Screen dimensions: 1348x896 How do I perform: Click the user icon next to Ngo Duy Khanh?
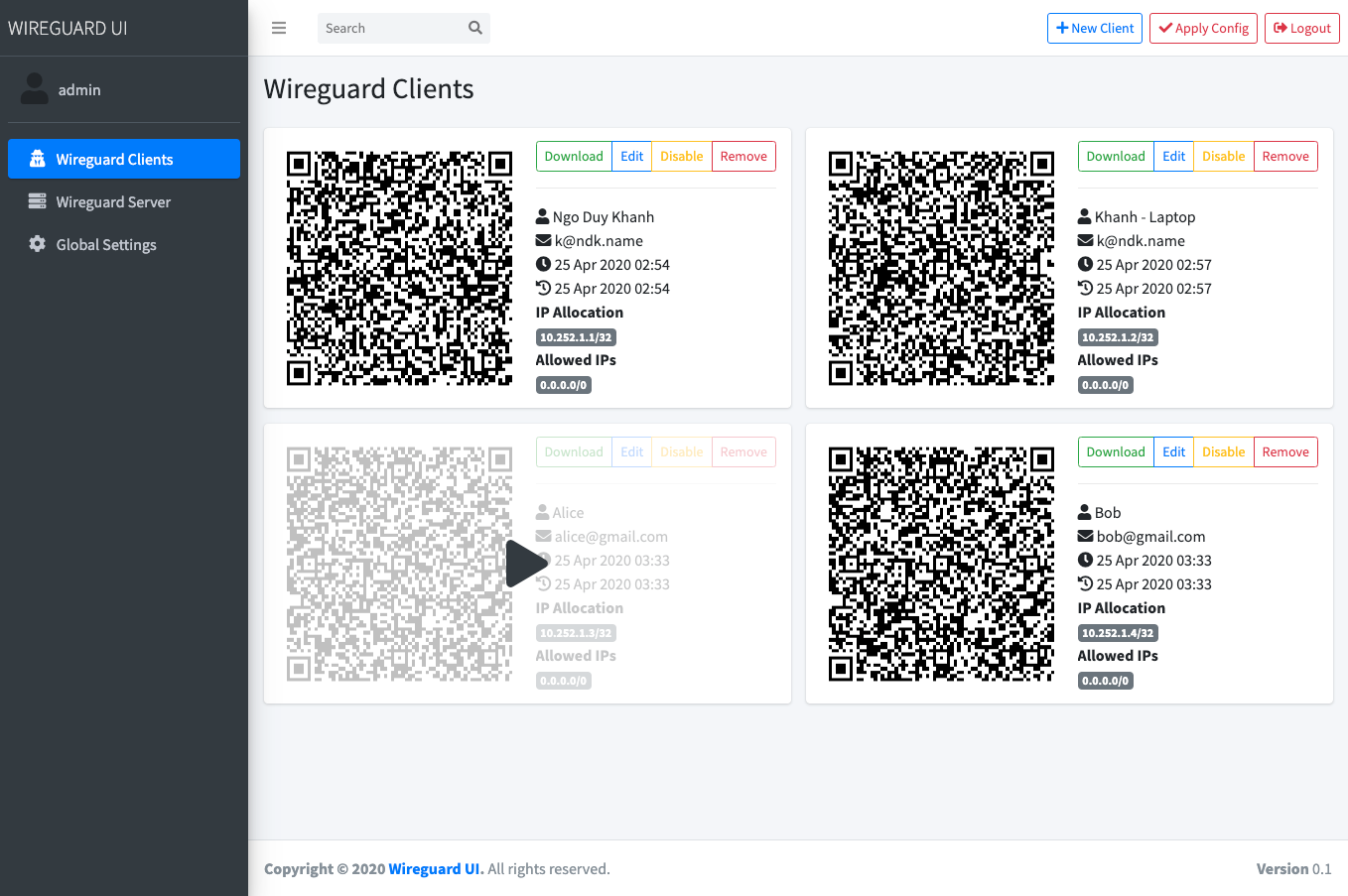click(x=541, y=215)
